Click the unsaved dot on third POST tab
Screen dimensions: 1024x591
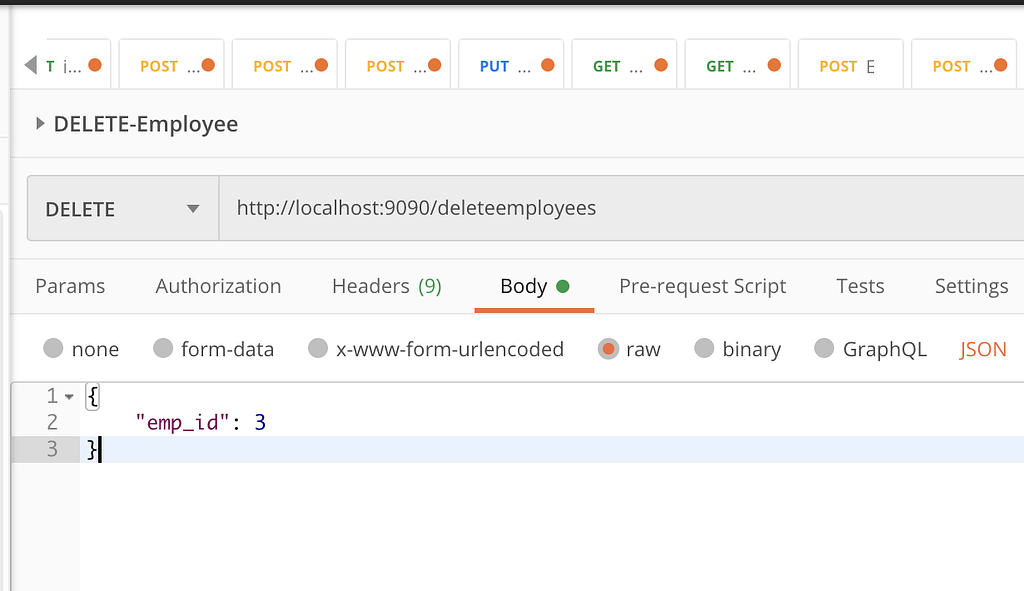tap(434, 65)
